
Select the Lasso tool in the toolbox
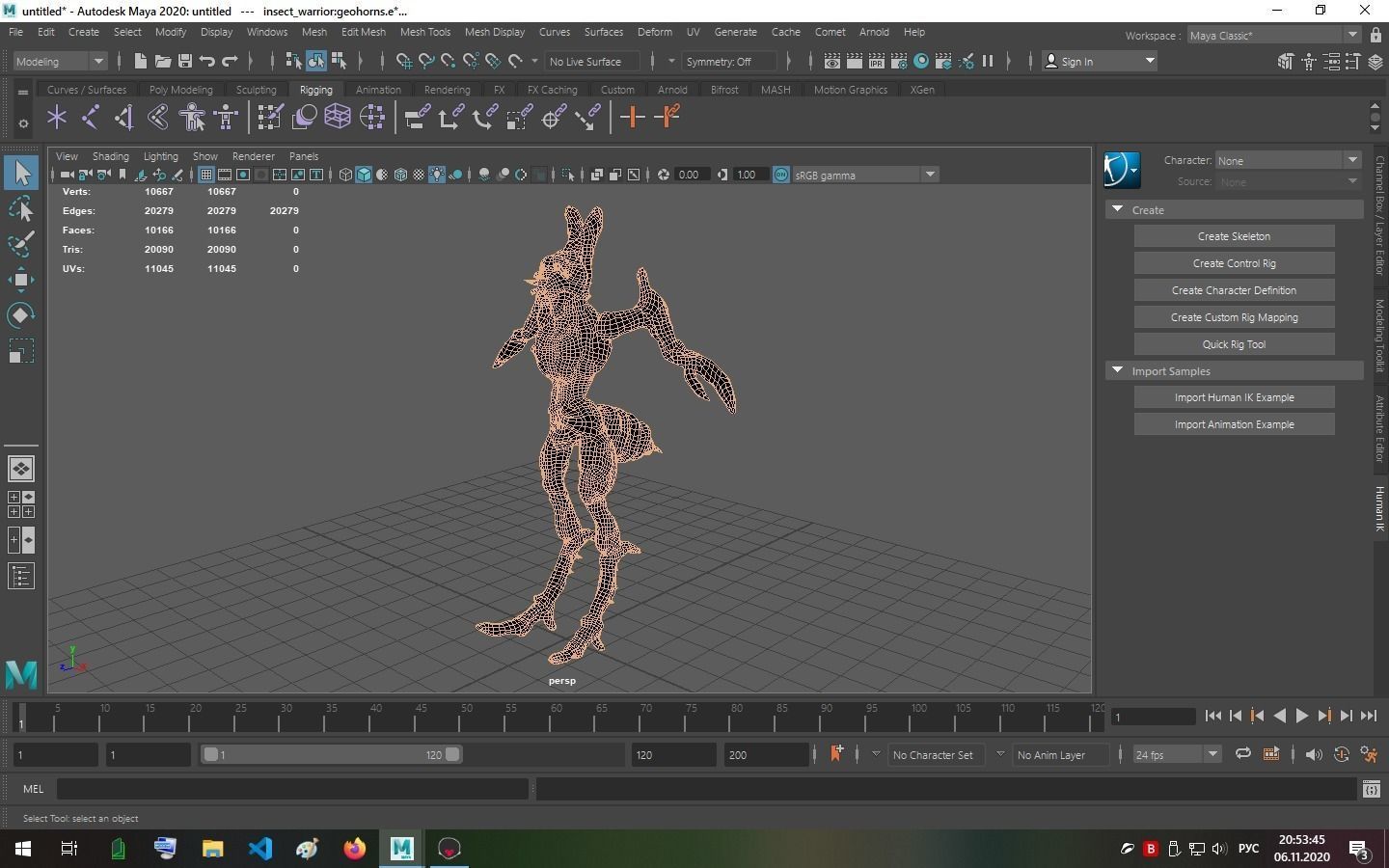[20, 208]
